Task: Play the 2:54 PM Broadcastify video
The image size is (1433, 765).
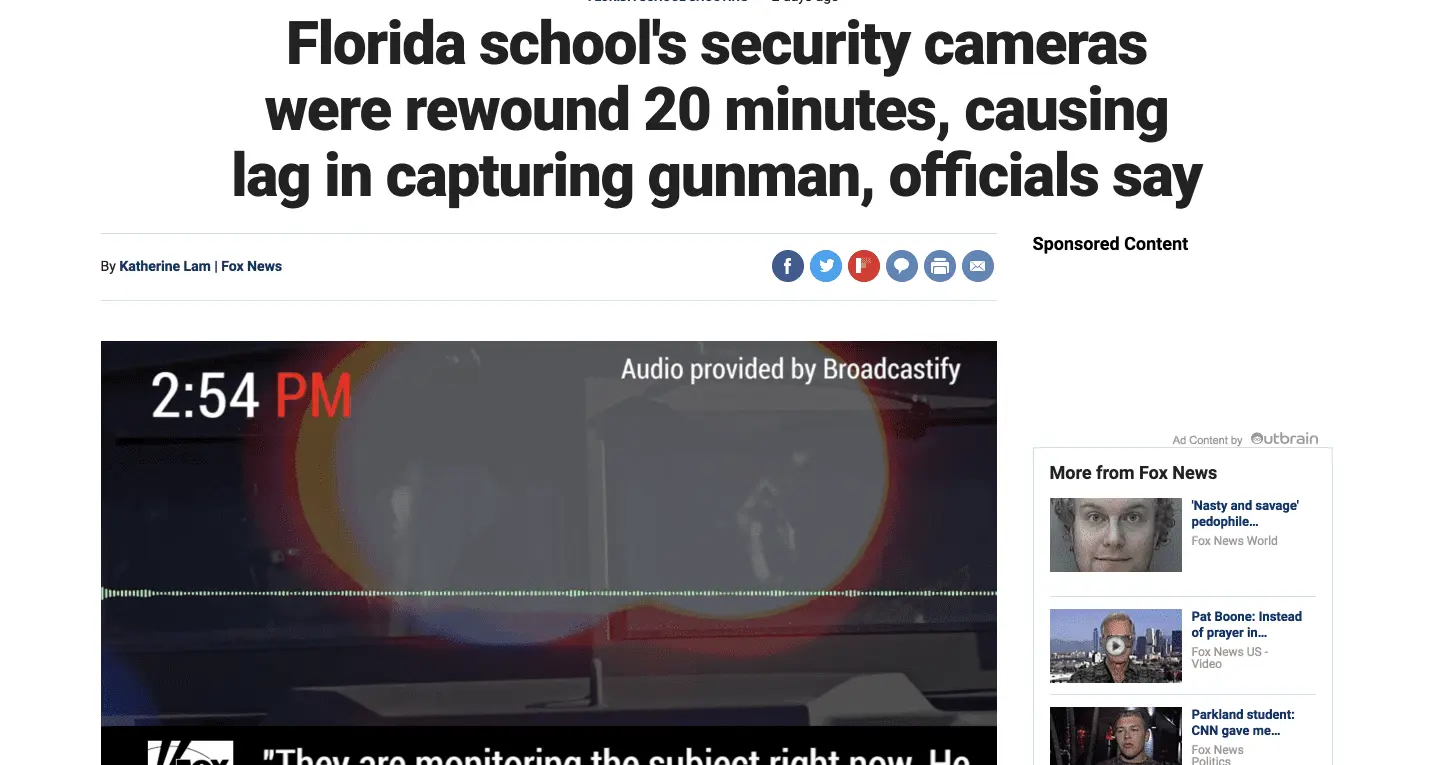Action: 549,553
